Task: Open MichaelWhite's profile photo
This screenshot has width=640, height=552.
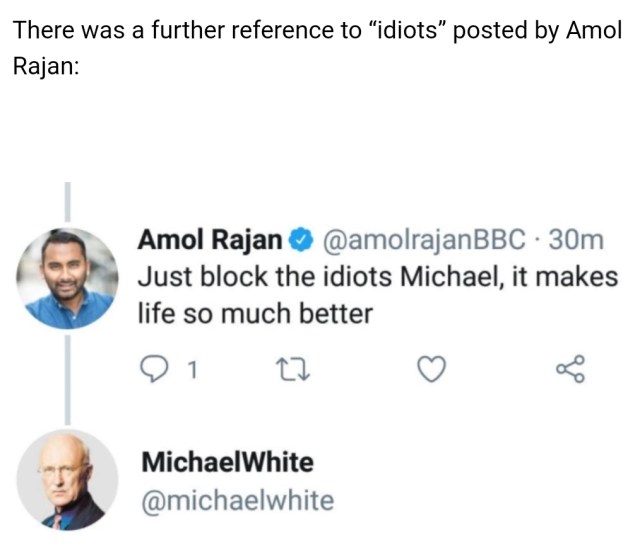Action: coord(67,482)
